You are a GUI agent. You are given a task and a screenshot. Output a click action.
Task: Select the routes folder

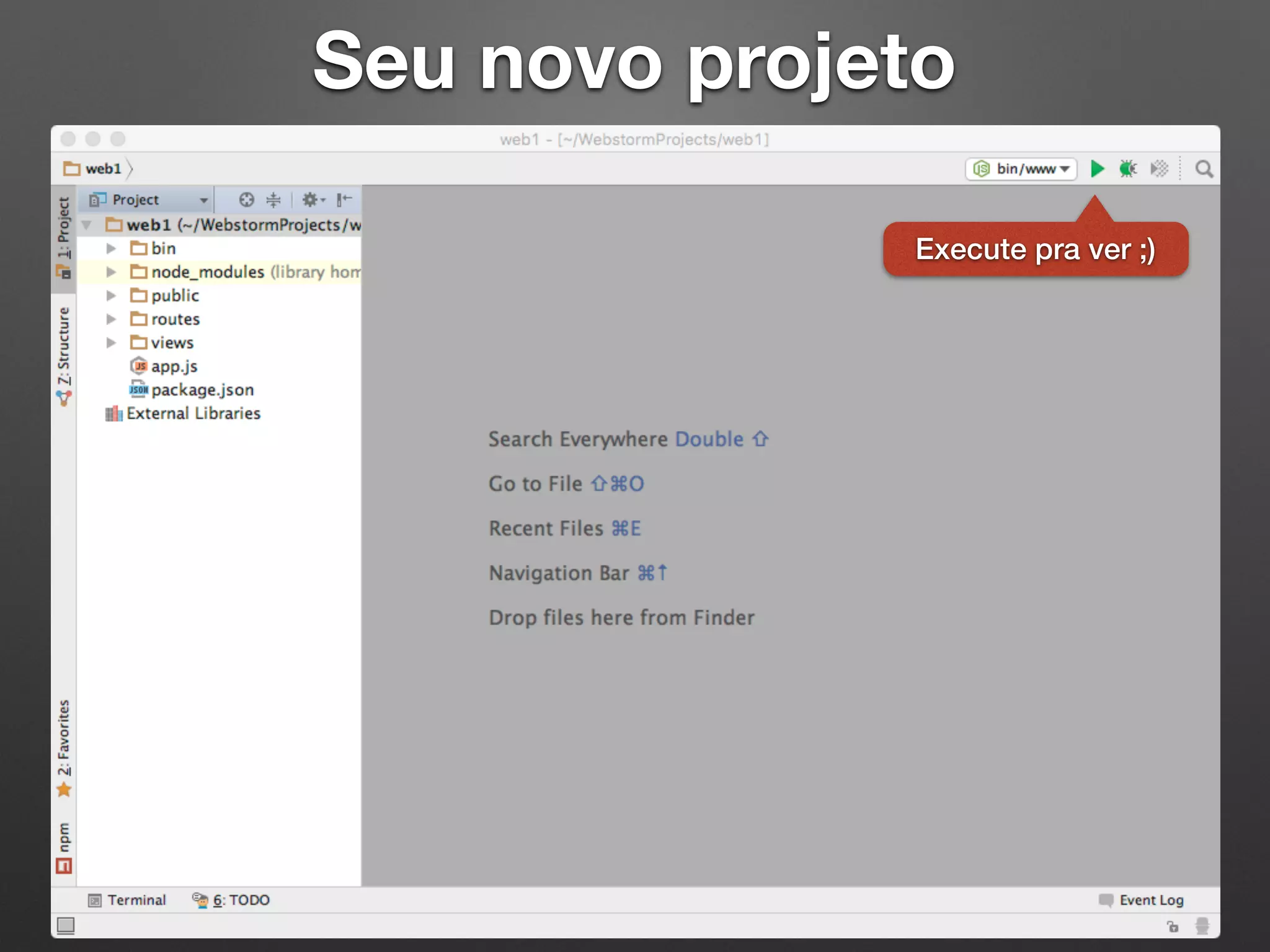point(220,319)
